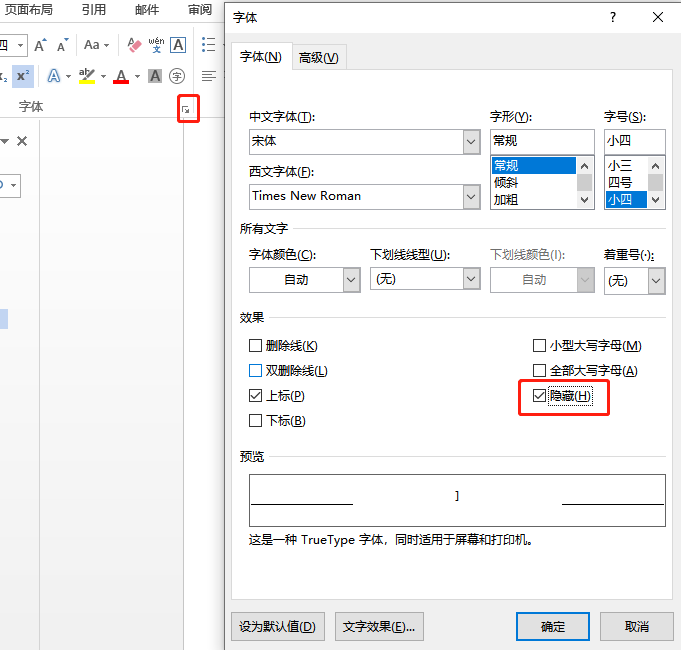Click the 字号 text input field

(x=635, y=142)
